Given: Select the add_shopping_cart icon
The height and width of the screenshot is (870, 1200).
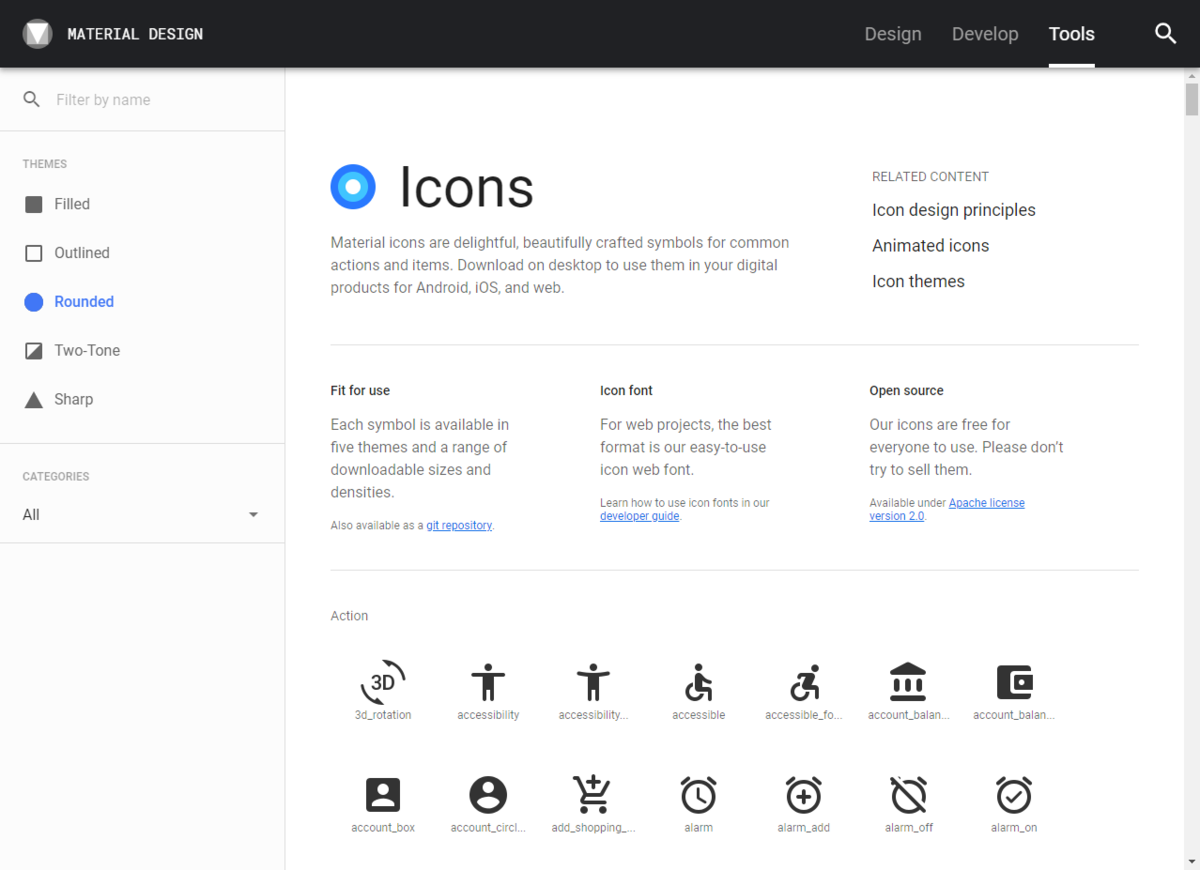Looking at the screenshot, I should pos(593,795).
